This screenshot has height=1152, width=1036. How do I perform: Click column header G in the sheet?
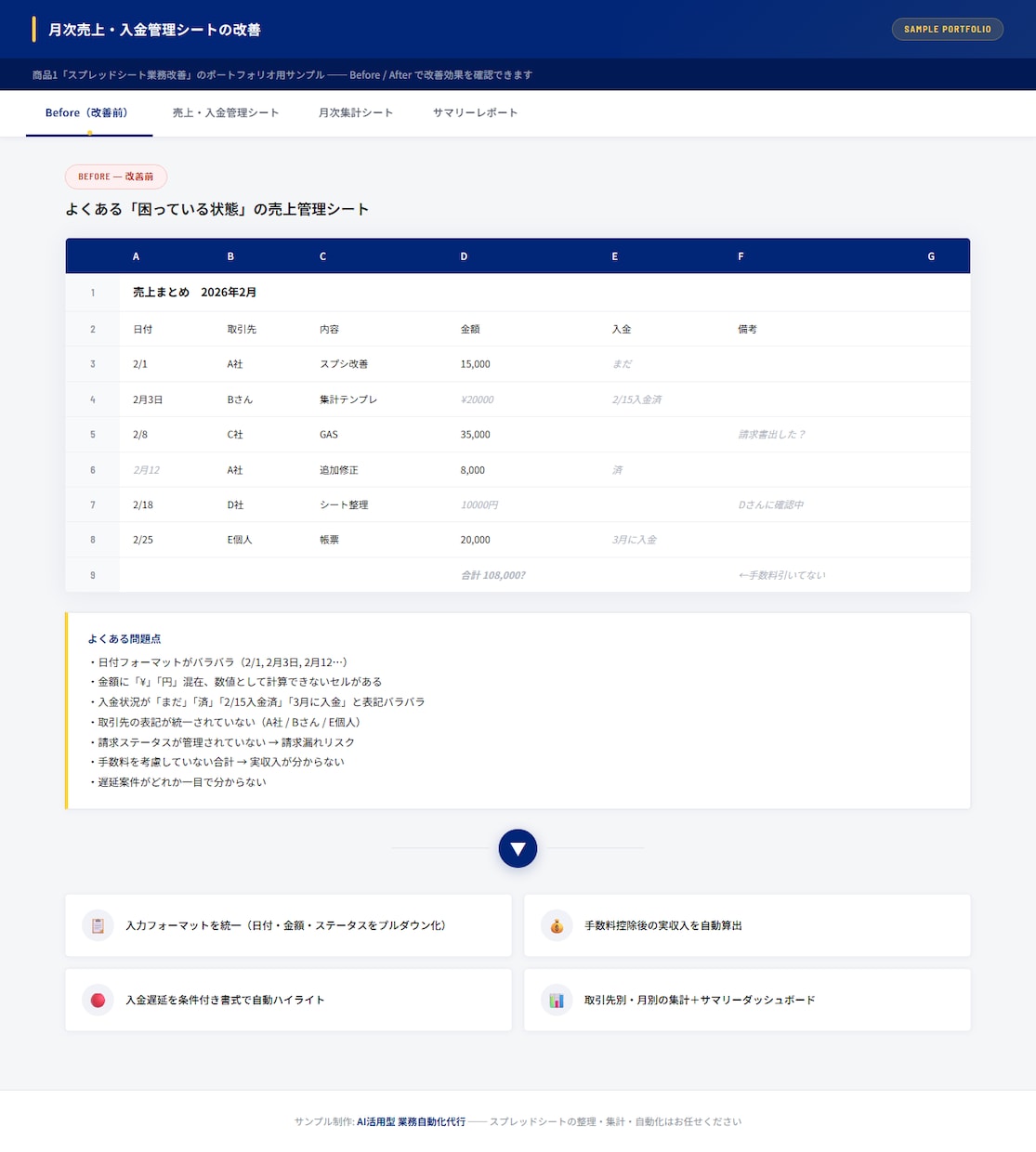(931, 256)
